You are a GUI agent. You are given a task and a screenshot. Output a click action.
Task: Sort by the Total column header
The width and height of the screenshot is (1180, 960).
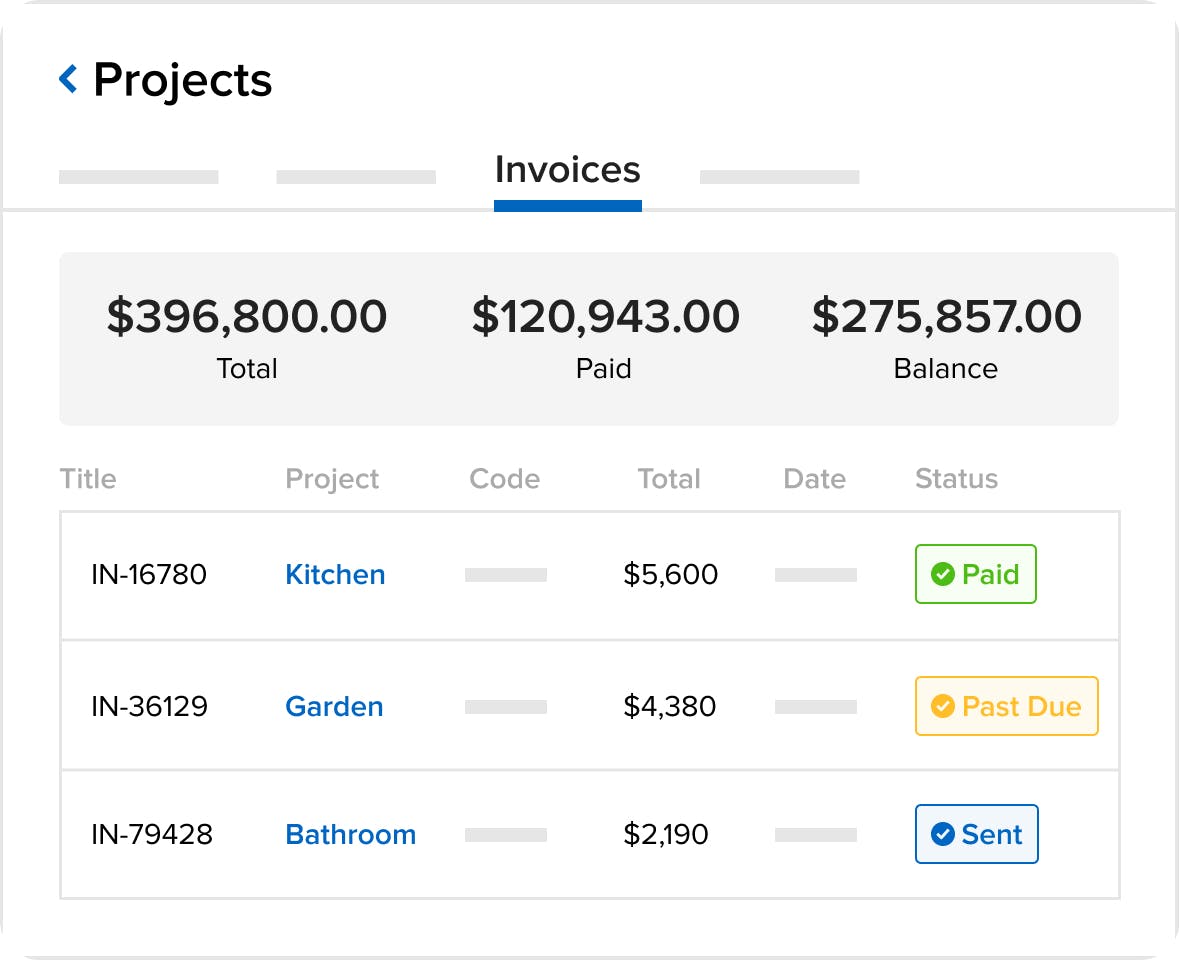point(669,478)
